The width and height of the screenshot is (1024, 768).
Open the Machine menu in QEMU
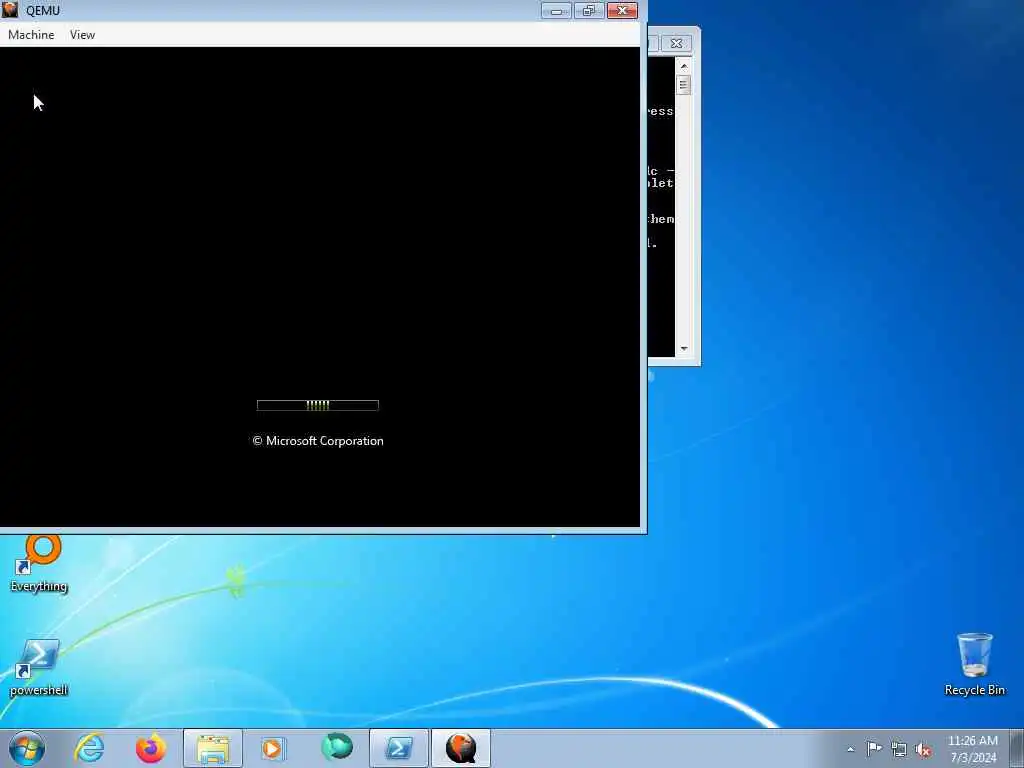tap(31, 35)
